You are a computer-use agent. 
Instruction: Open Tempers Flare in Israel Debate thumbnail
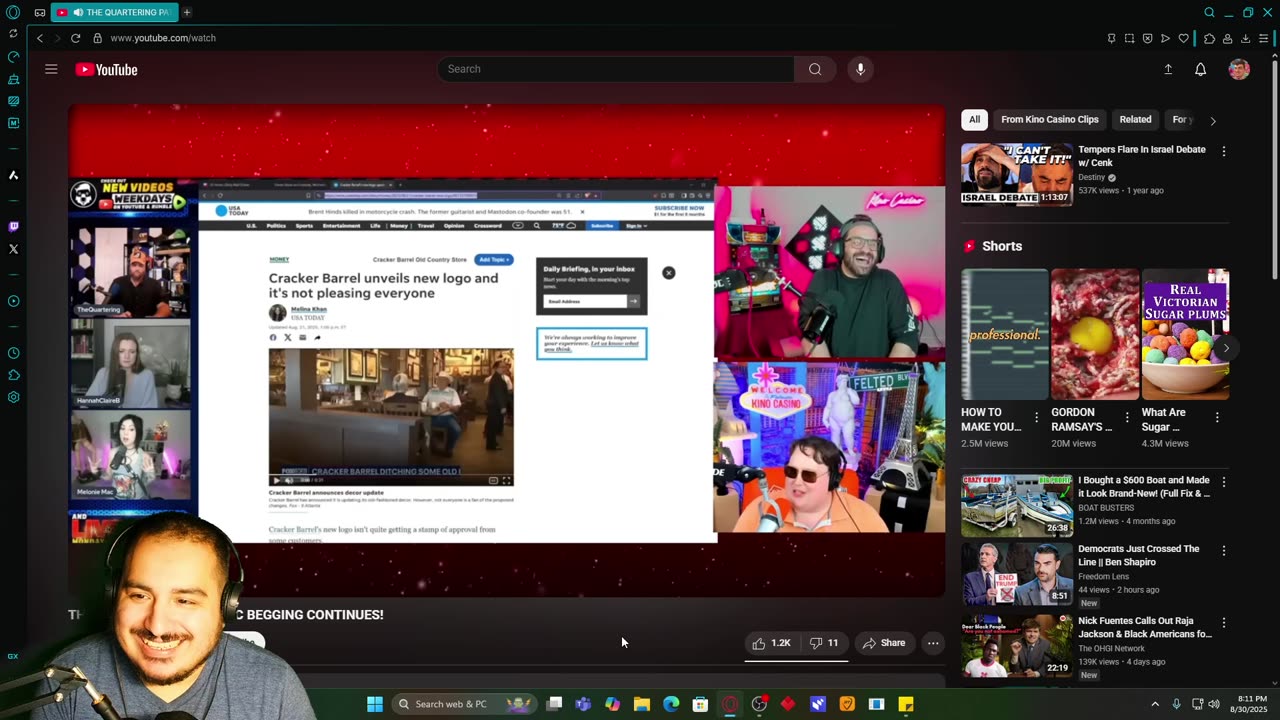pos(1016,174)
